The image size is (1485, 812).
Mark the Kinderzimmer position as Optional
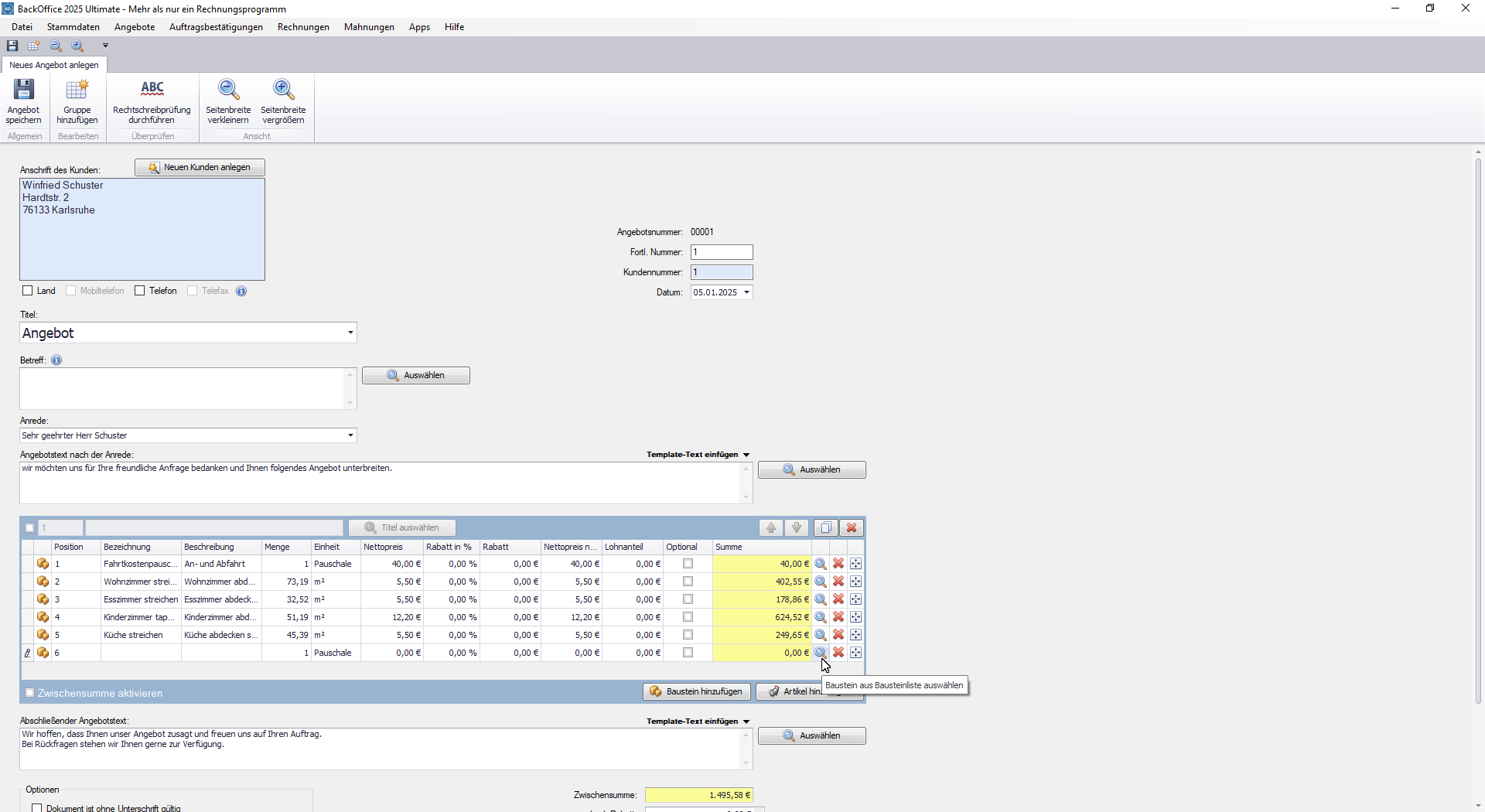688,617
